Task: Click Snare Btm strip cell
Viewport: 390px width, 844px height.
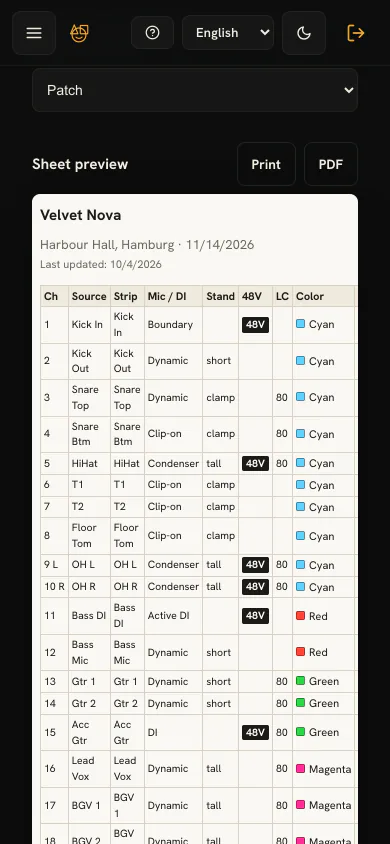Action: point(127,434)
